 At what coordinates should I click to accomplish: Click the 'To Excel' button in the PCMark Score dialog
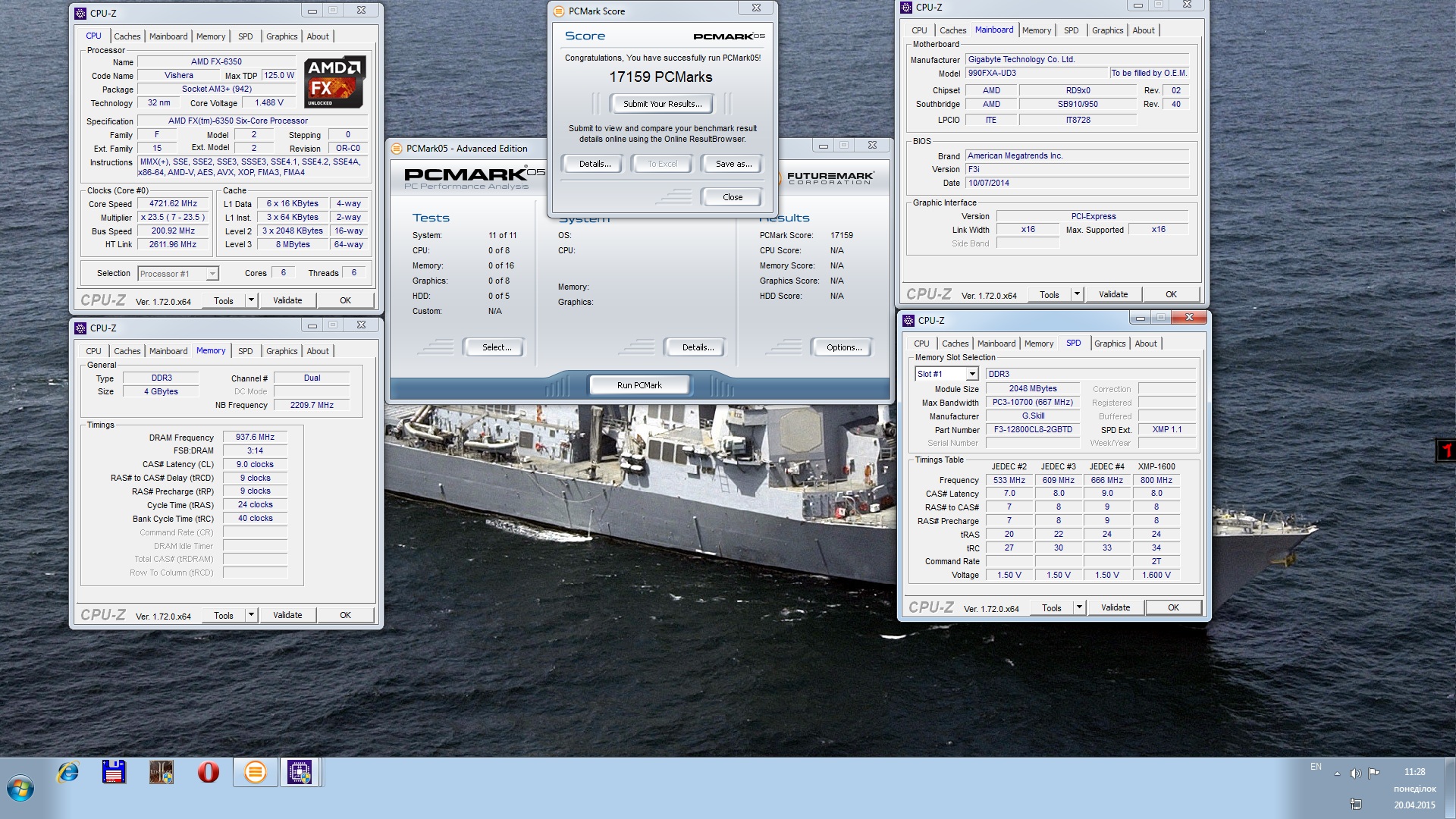tap(662, 164)
